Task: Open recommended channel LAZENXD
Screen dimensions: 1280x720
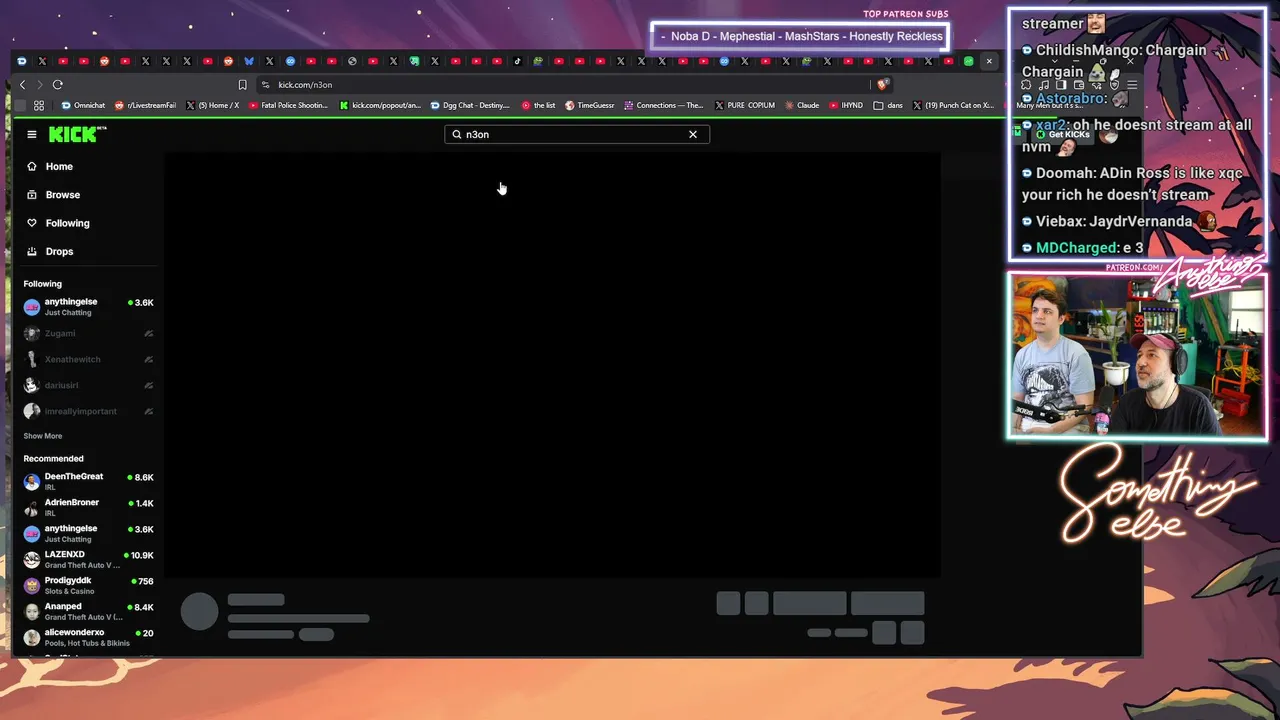Action: [x=89, y=559]
